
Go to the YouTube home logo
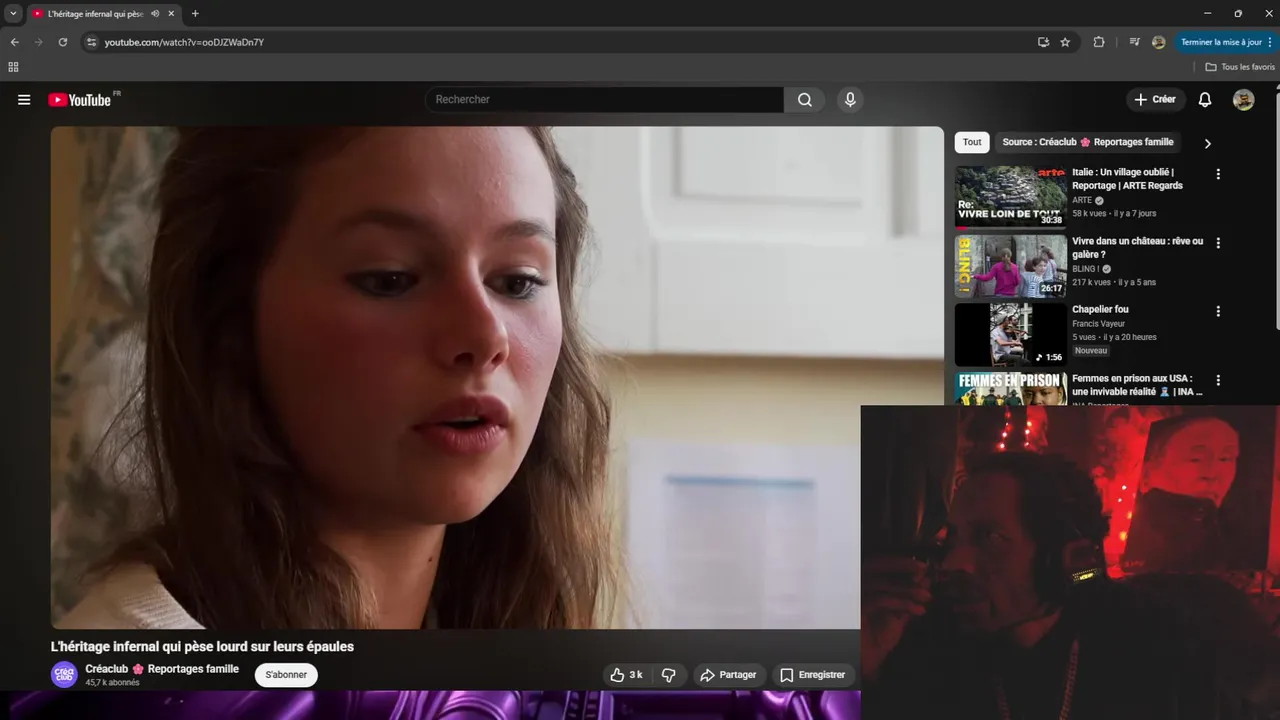(80, 100)
